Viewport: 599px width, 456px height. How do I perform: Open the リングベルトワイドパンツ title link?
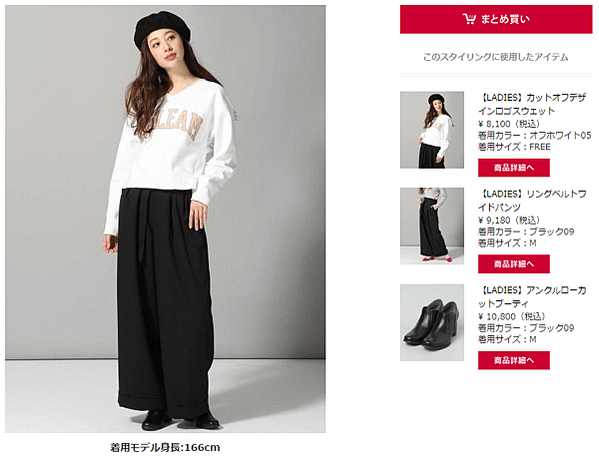coord(532,201)
